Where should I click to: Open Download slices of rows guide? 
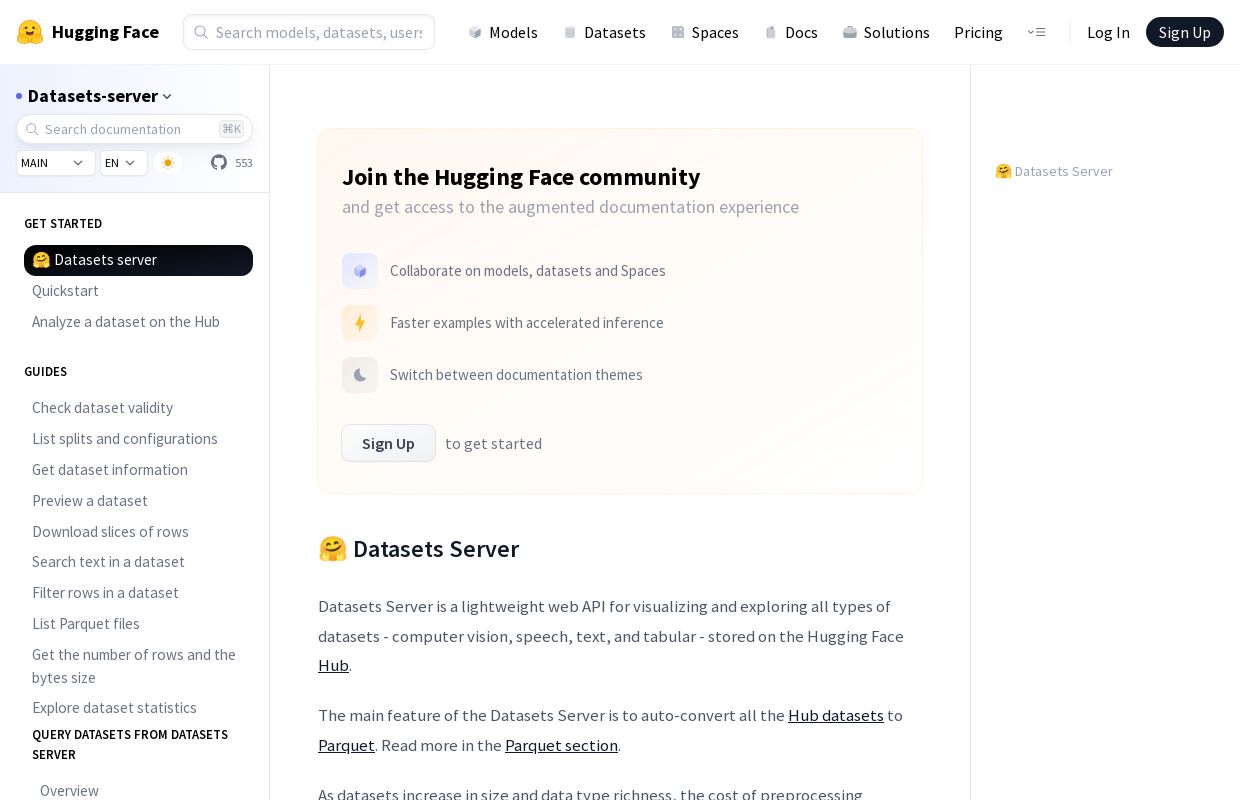[x=110, y=532]
